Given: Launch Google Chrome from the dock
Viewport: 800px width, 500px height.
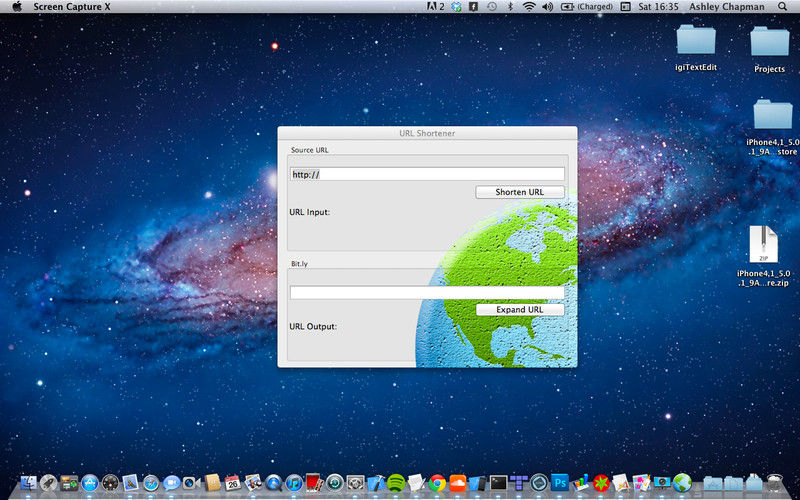Looking at the screenshot, I should point(437,483).
